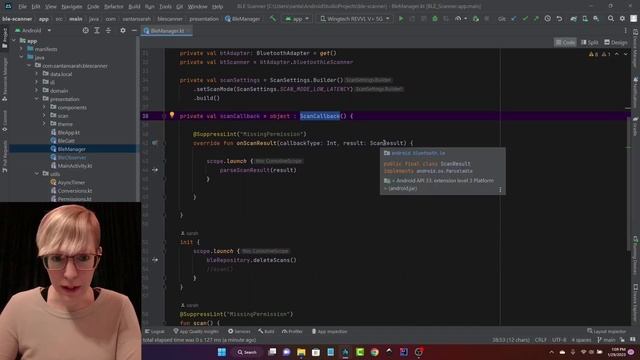
Task: Open the Profiler tool window
Action: tap(292, 331)
